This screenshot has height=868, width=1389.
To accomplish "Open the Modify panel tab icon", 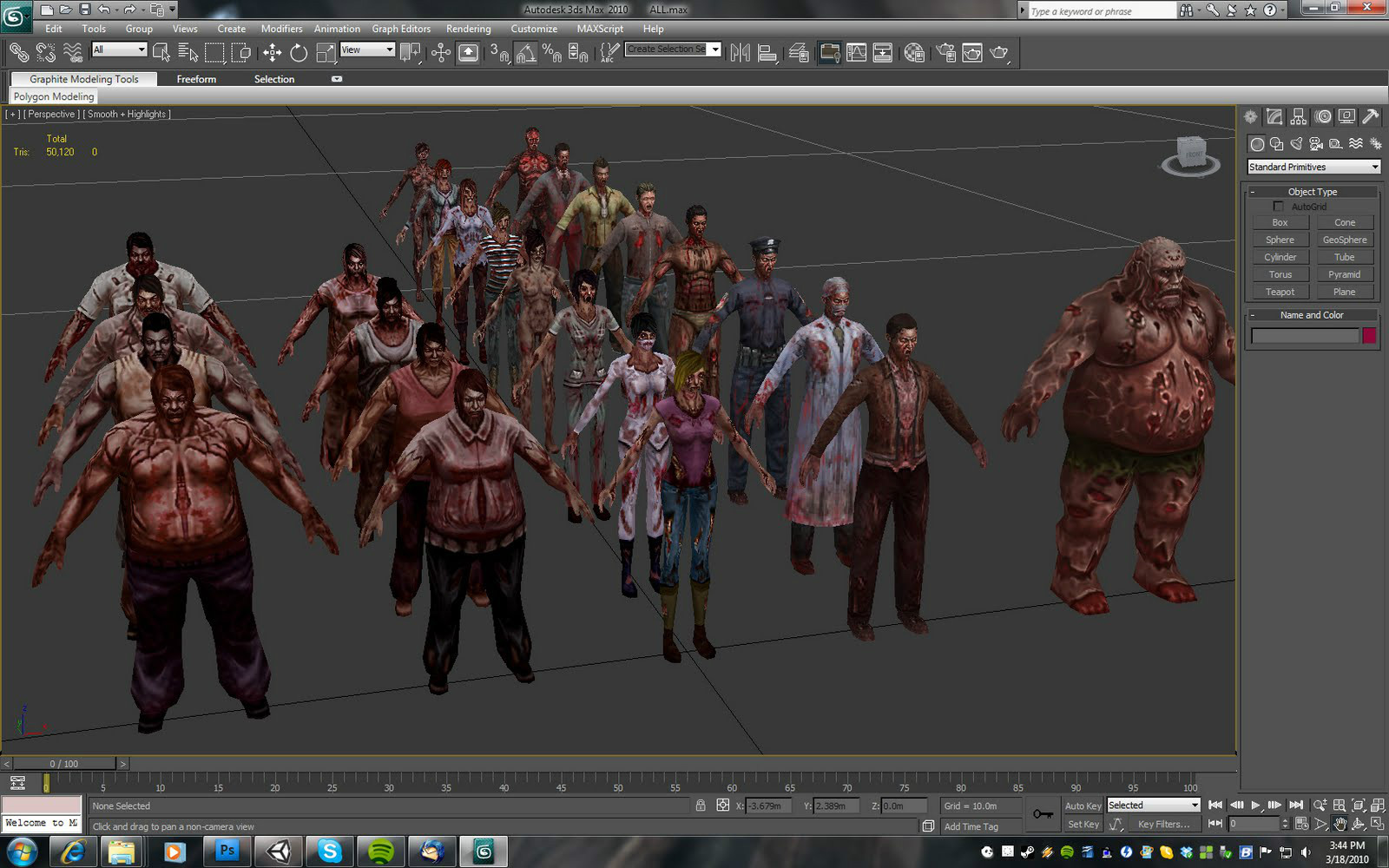I will (1274, 116).
